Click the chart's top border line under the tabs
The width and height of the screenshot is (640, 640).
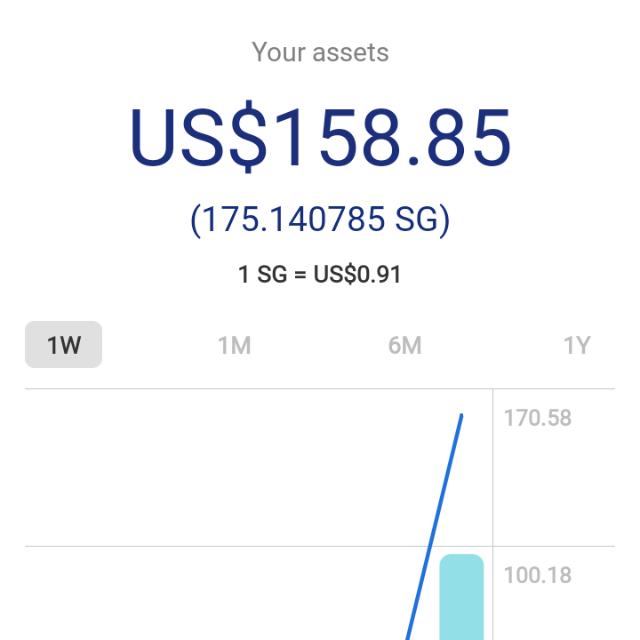250,389
